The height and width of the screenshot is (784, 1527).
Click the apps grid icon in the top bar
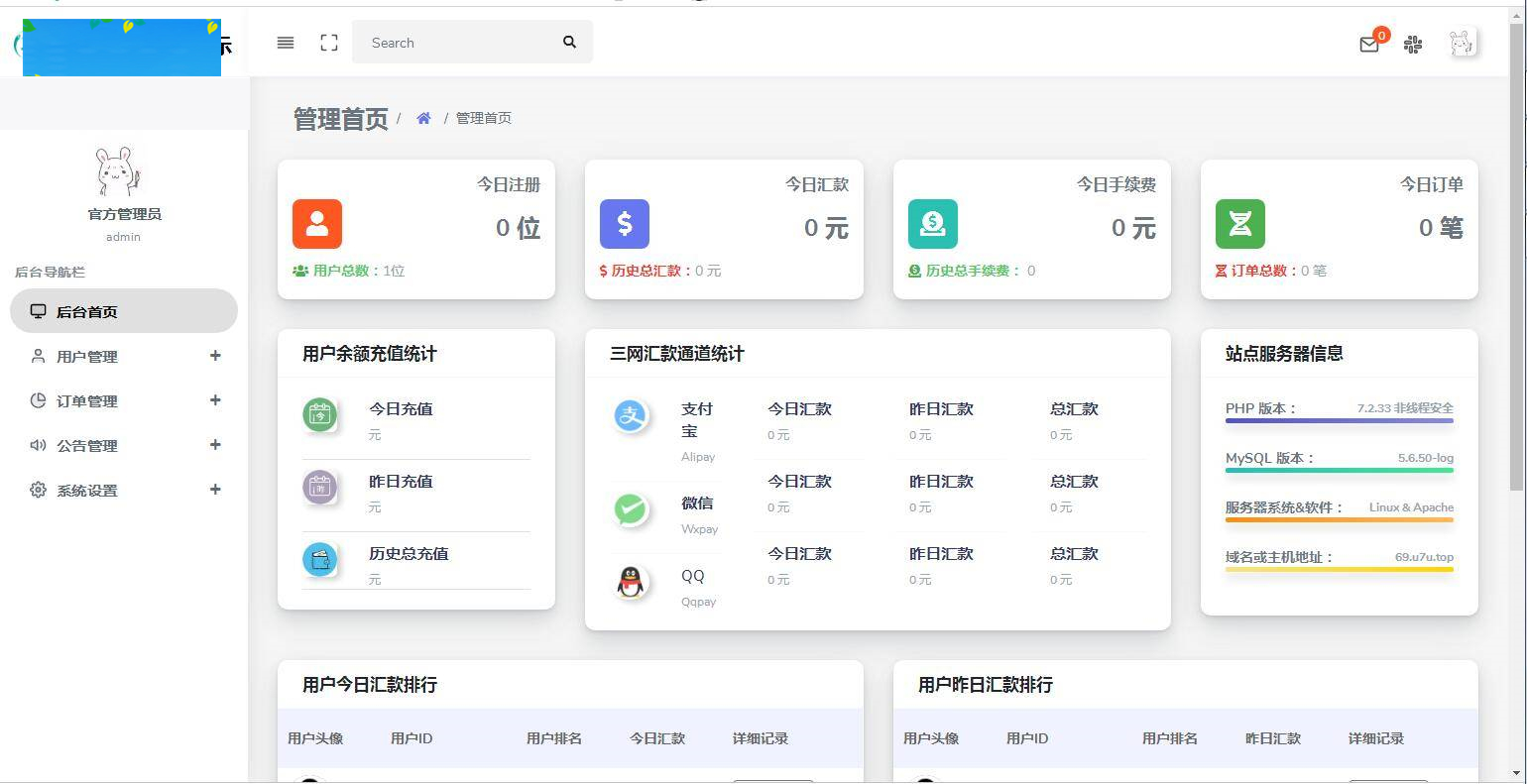tap(1412, 45)
